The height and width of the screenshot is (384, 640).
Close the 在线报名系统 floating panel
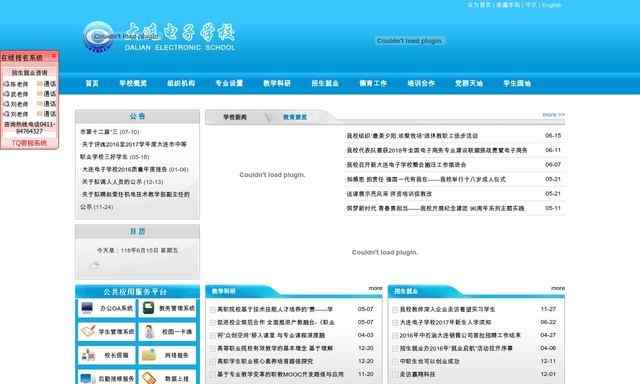click(54, 56)
